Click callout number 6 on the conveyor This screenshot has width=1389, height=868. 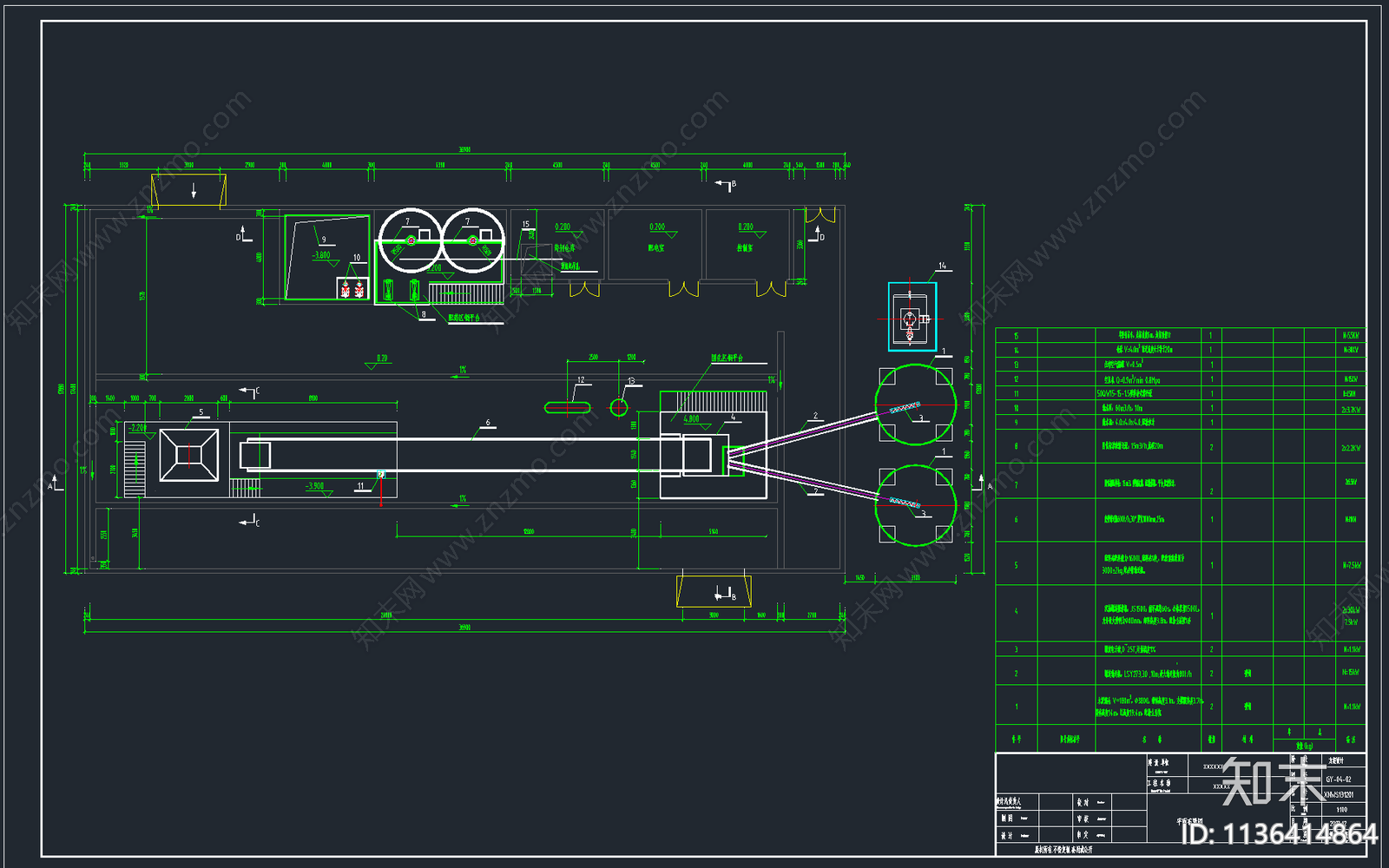point(488,423)
